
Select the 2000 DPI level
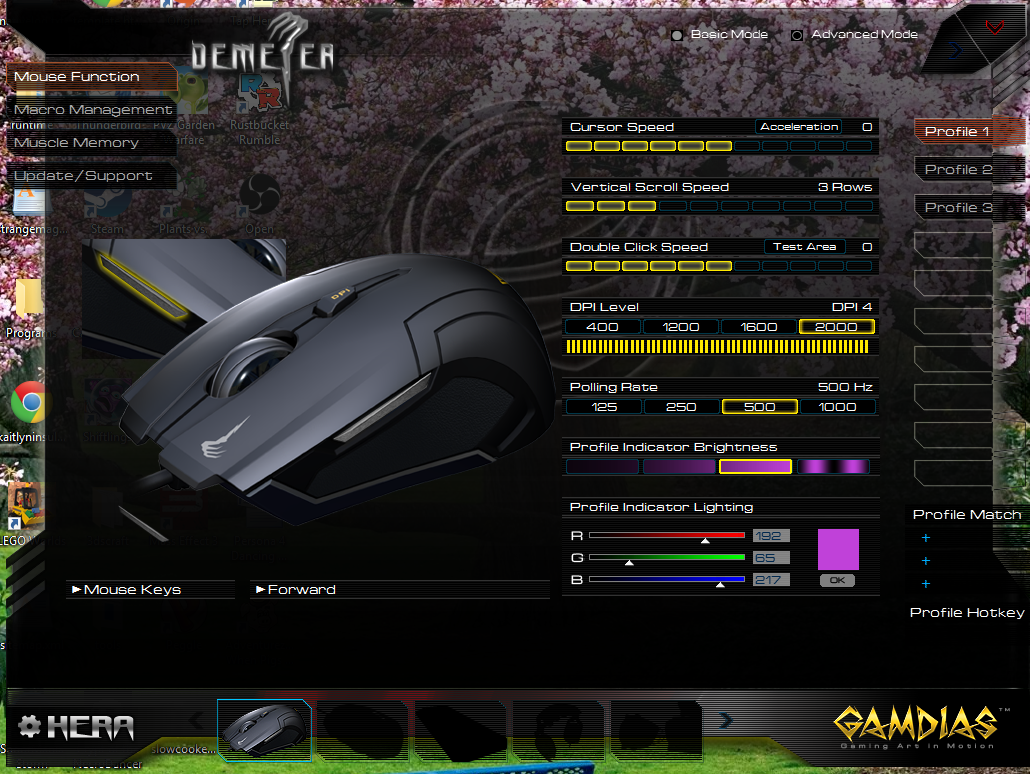pyautogui.click(x=836, y=327)
